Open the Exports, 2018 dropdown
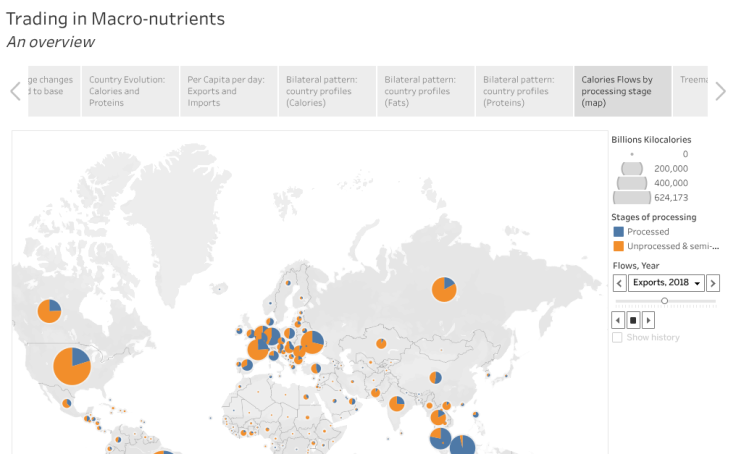 (x=666, y=283)
